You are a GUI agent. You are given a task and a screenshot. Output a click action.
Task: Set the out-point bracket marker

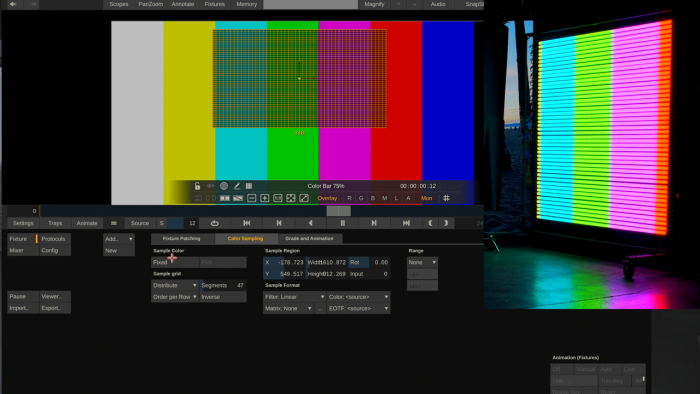(x=446, y=223)
